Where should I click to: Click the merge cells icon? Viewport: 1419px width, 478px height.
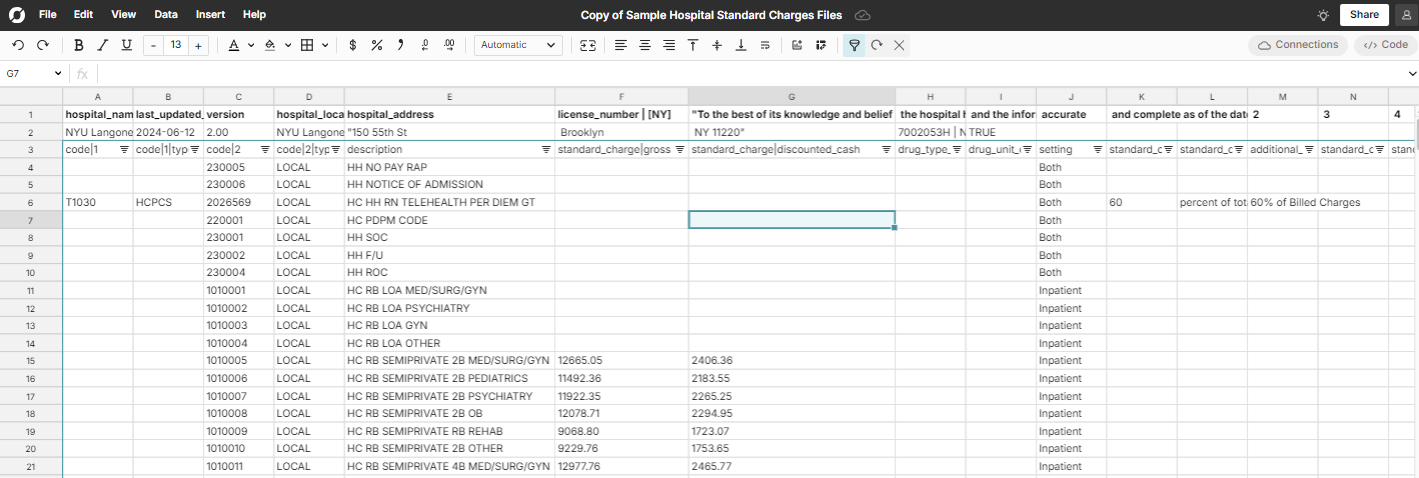(x=588, y=45)
